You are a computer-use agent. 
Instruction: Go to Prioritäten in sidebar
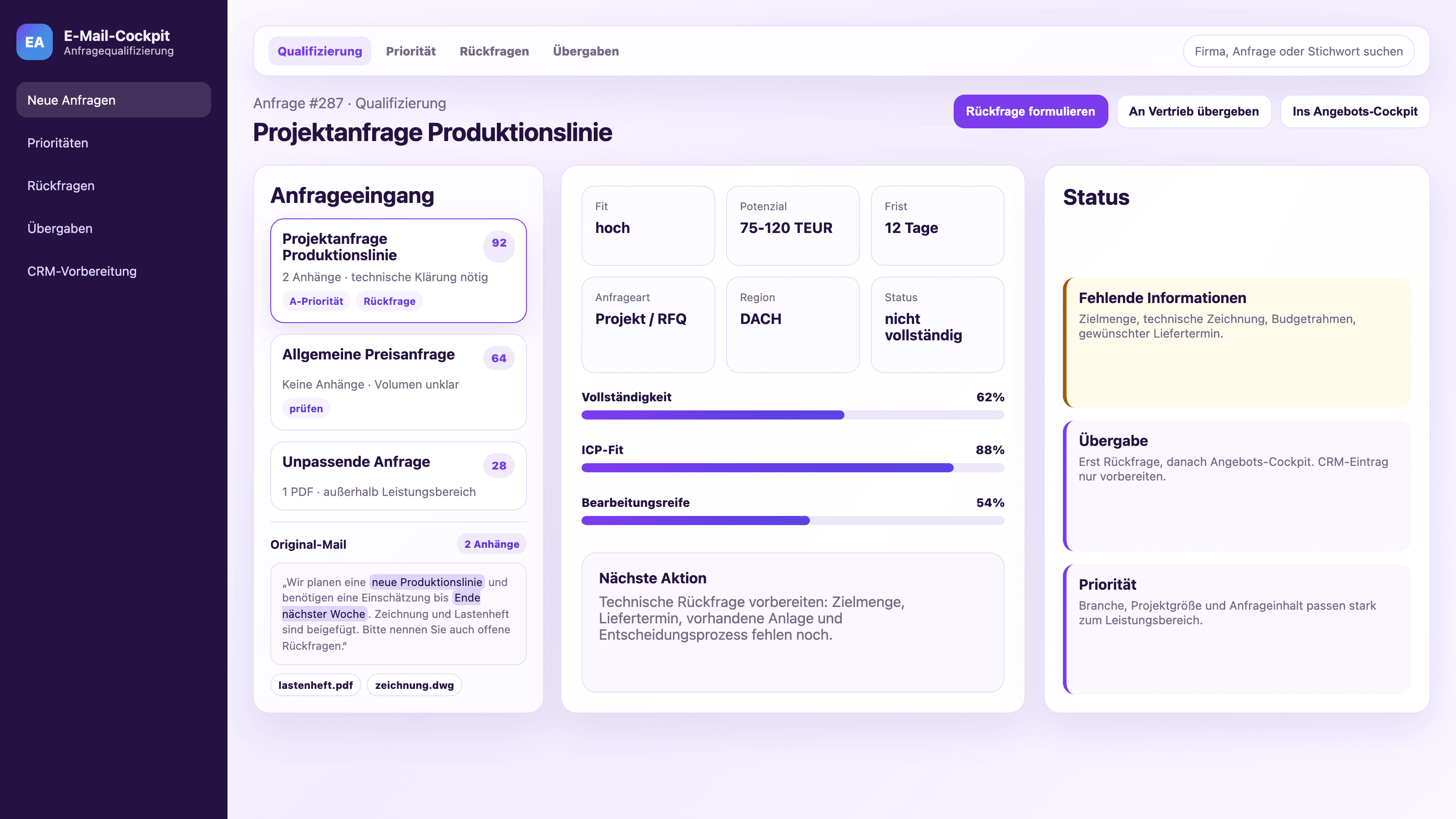(x=114, y=143)
